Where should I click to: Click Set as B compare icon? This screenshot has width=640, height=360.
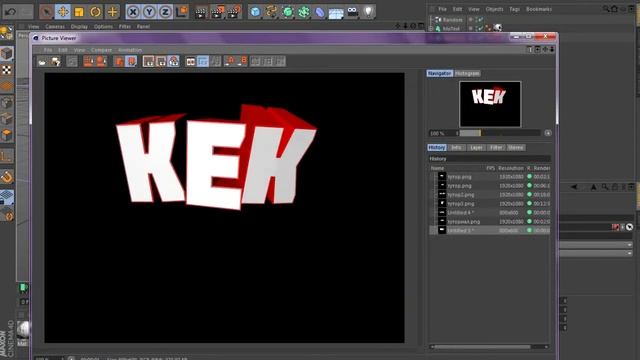point(242,61)
